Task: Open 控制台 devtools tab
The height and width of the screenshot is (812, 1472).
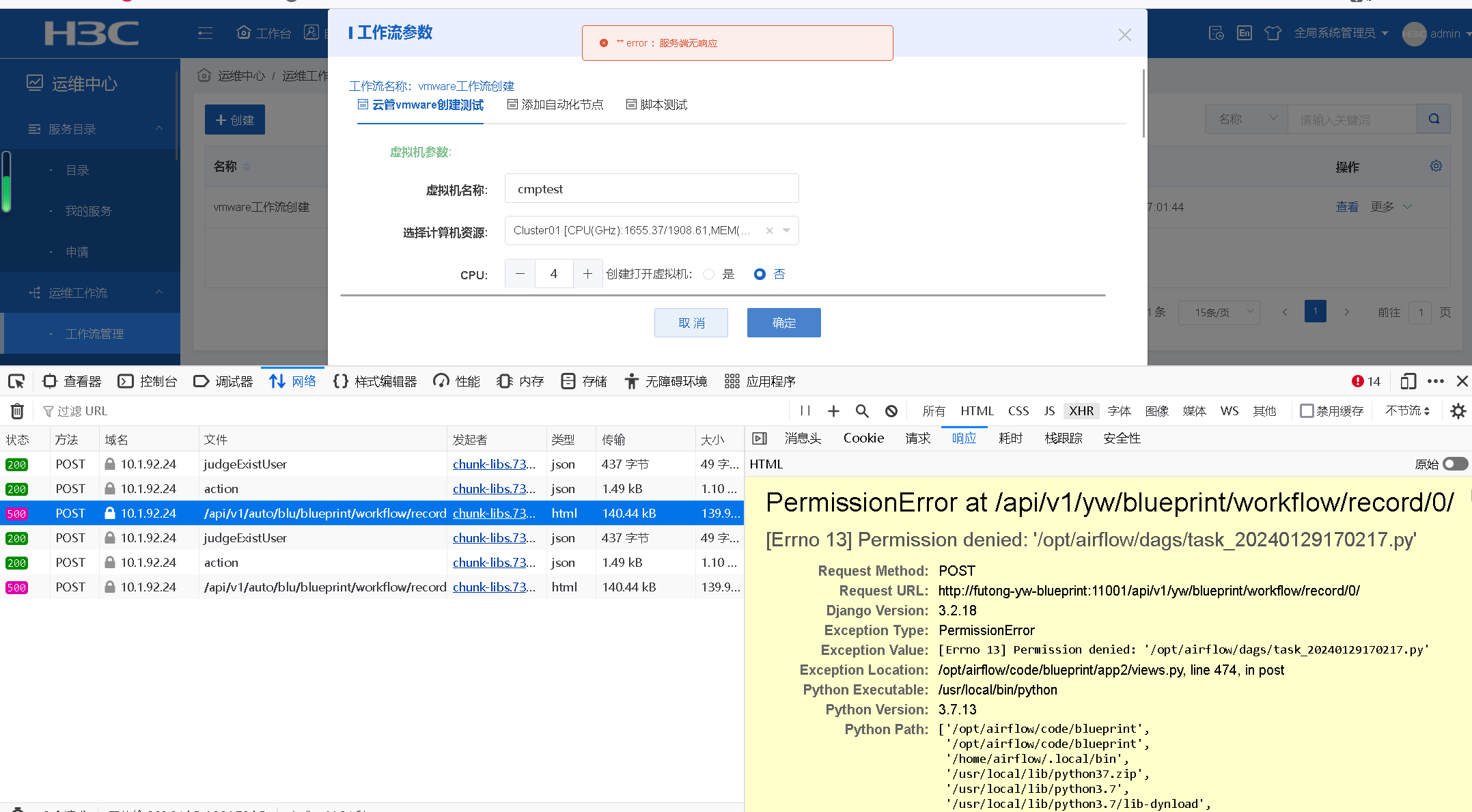Action: pyautogui.click(x=148, y=381)
